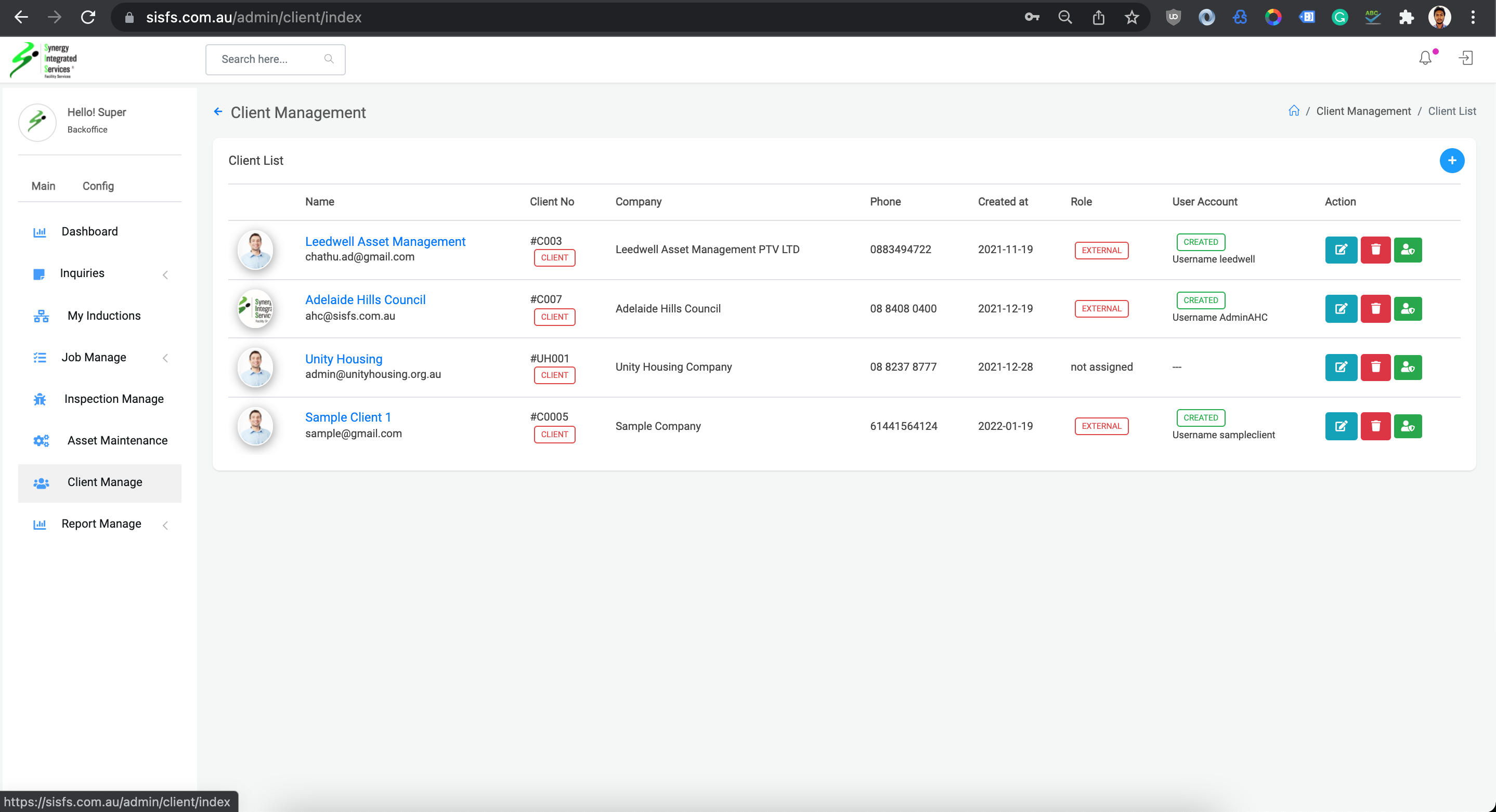Open Sample Client 1 name link

coord(348,417)
